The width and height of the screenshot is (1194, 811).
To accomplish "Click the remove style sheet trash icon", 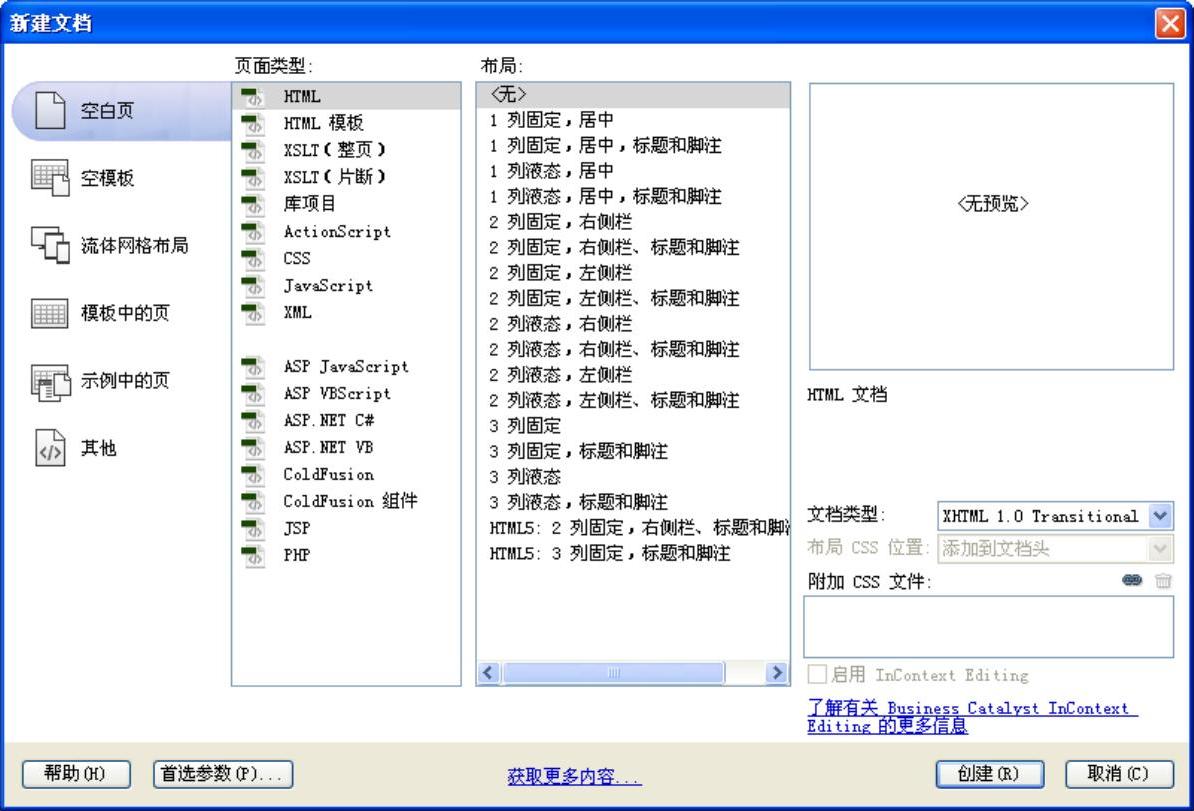I will coord(1163,580).
